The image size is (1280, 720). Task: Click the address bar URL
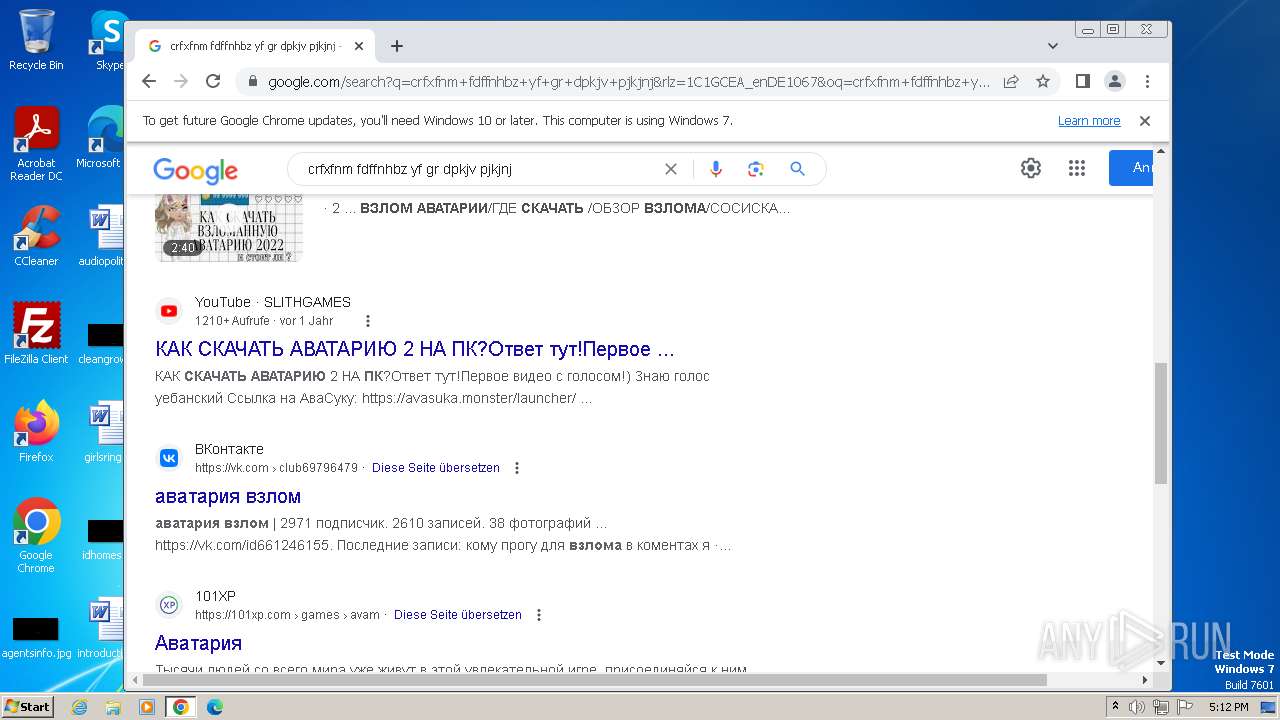coord(629,81)
